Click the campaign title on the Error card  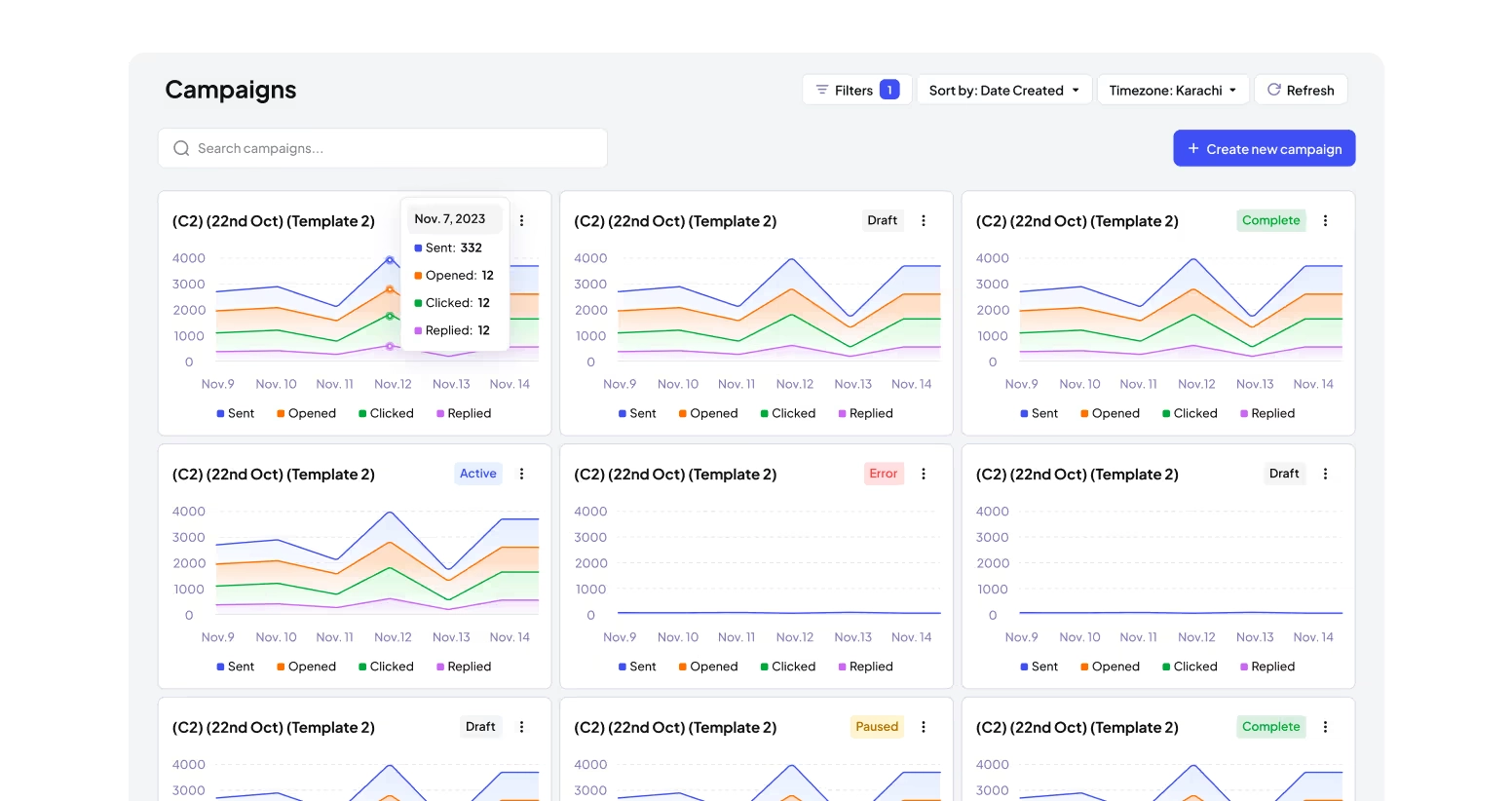(675, 475)
